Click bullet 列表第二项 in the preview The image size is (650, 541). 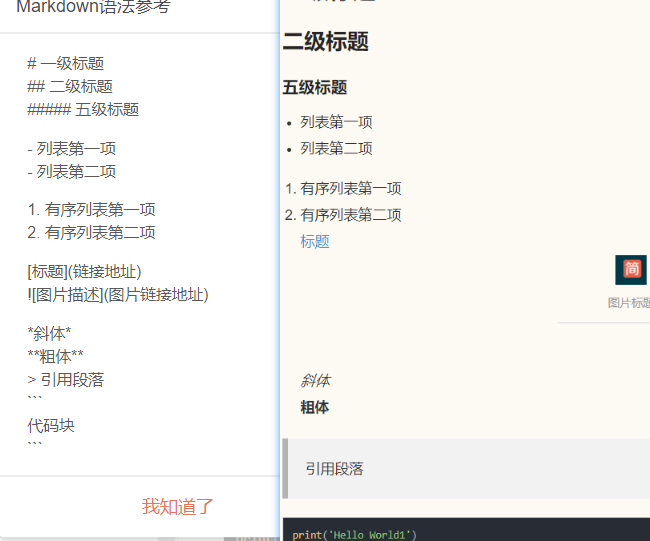click(x=336, y=148)
